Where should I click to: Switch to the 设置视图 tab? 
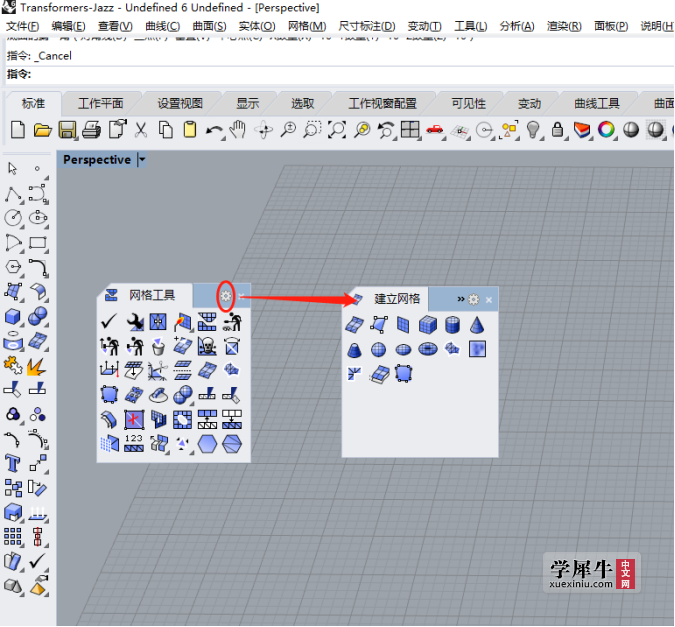[180, 104]
